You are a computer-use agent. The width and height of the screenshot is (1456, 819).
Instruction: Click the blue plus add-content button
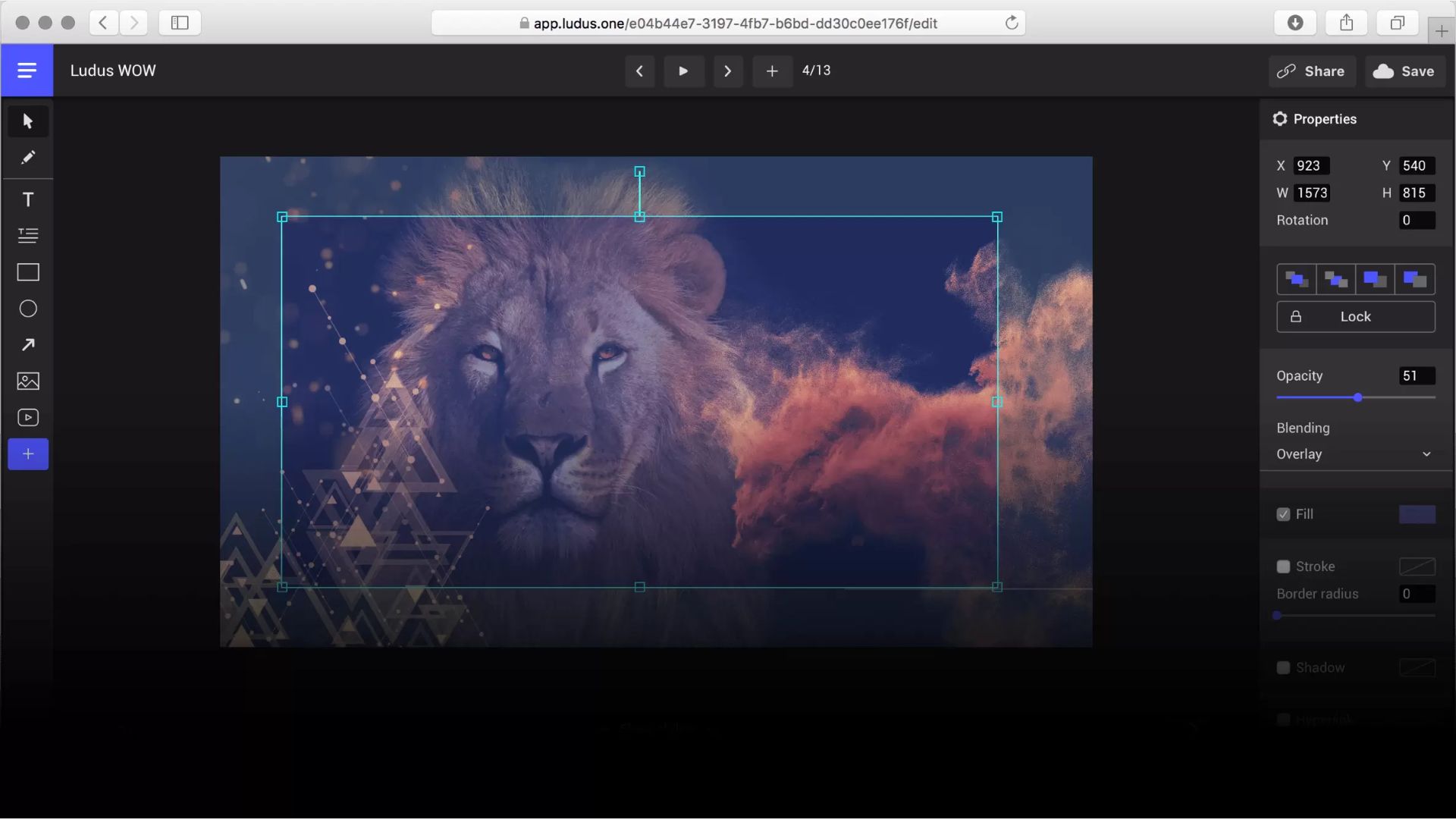pos(28,454)
